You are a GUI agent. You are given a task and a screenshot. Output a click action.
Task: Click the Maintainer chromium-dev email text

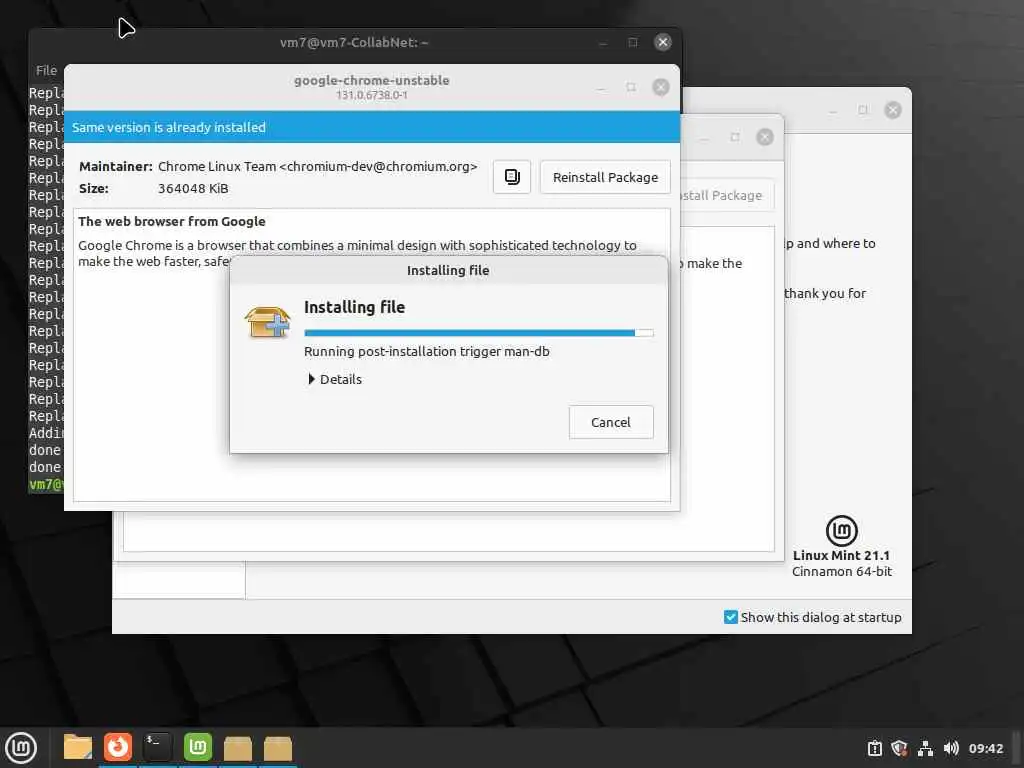tap(317, 167)
